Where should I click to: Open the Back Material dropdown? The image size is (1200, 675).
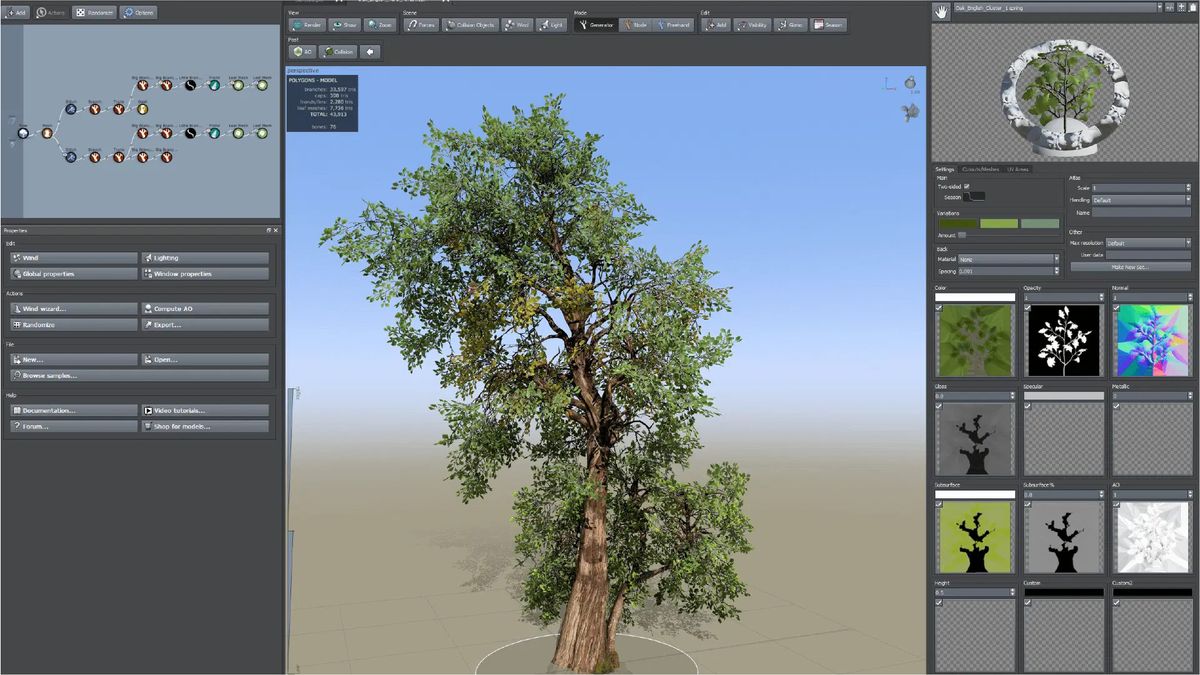click(x=1008, y=259)
